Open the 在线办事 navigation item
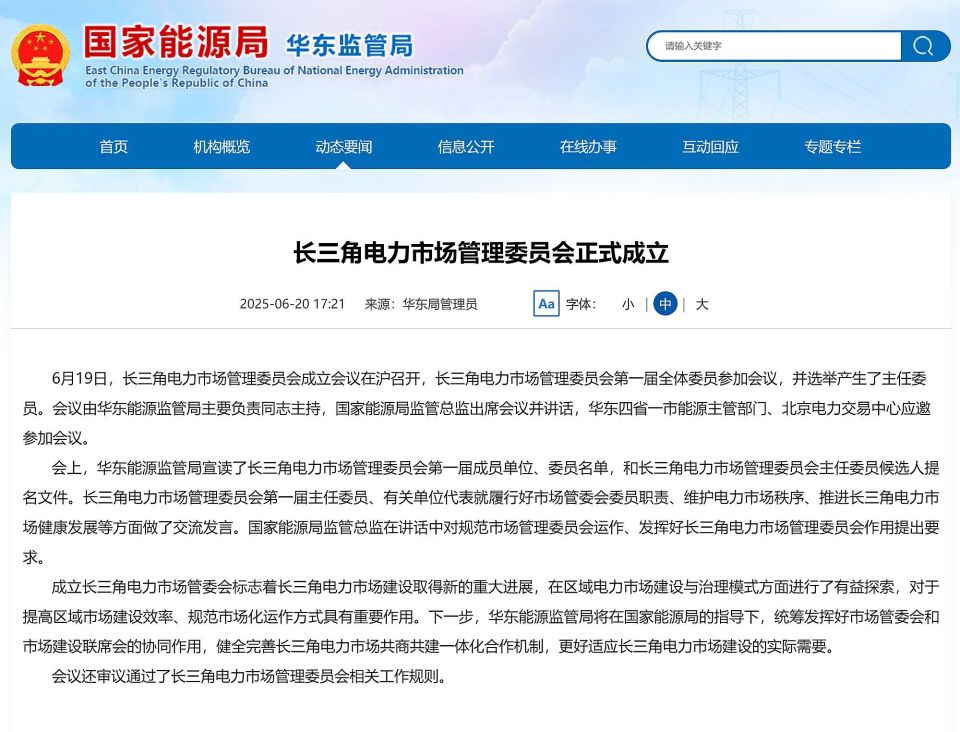 pyautogui.click(x=588, y=147)
